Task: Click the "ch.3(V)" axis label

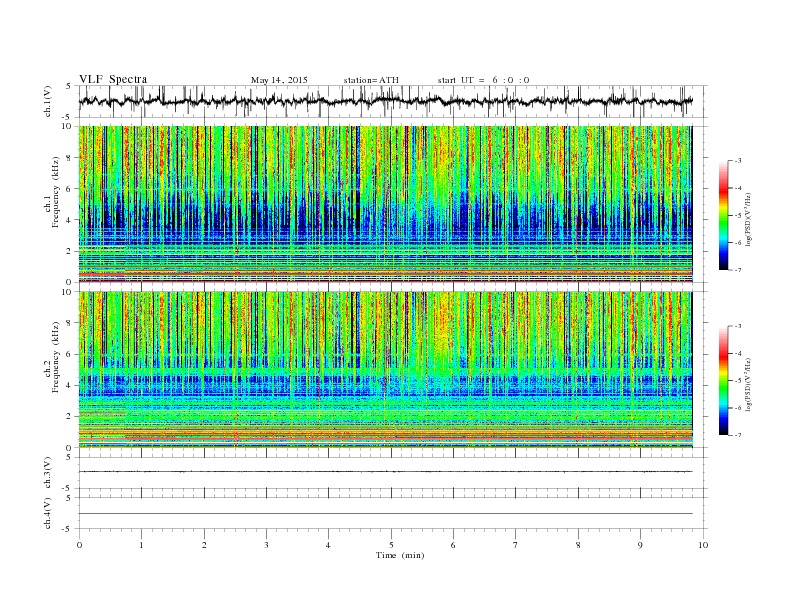Action: [47, 472]
